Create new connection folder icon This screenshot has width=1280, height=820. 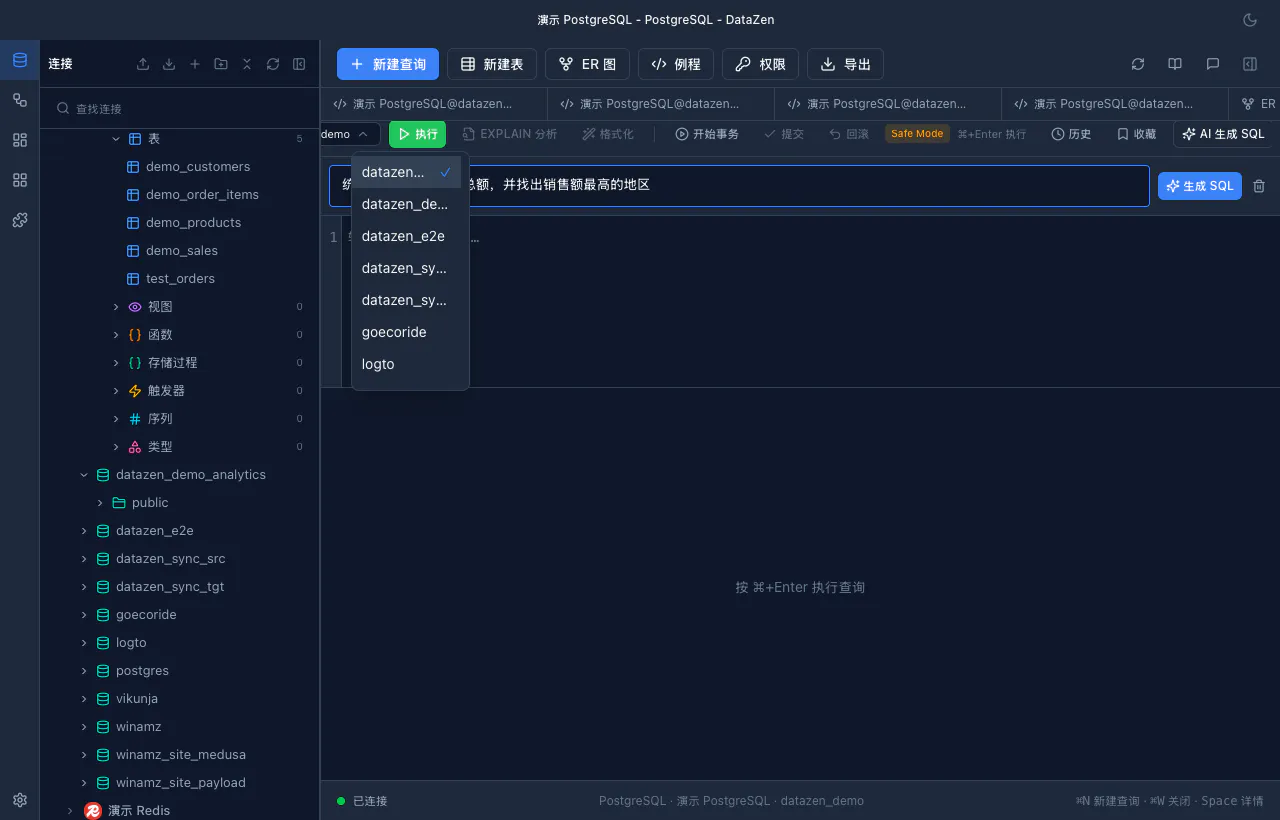pyautogui.click(x=221, y=64)
